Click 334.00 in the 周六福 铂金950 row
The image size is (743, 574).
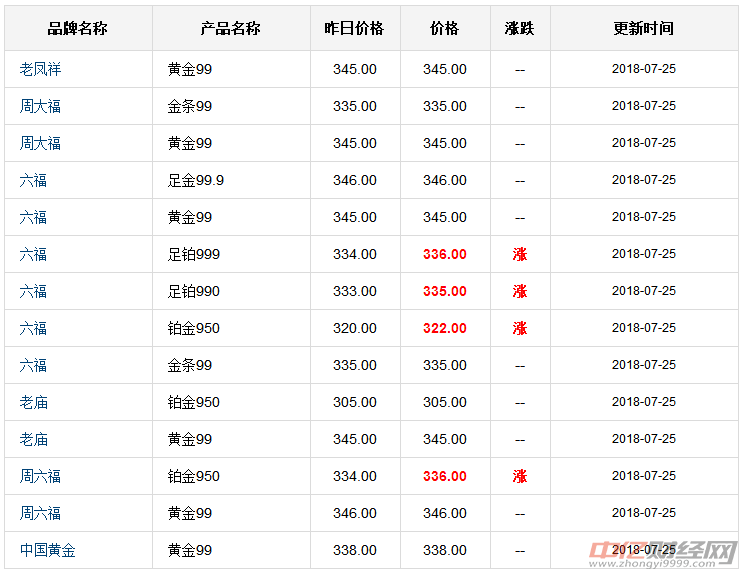coord(355,476)
